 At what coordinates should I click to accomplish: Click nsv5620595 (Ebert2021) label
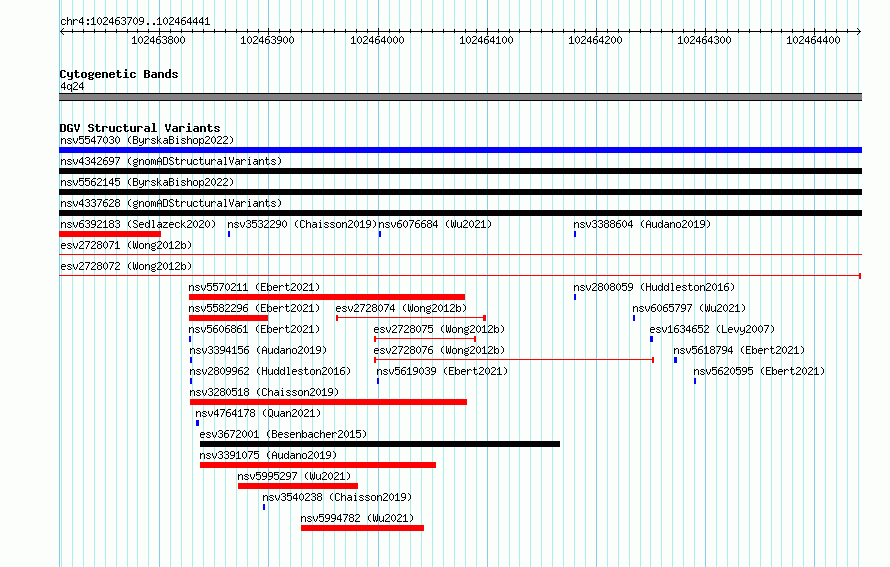tap(759, 371)
